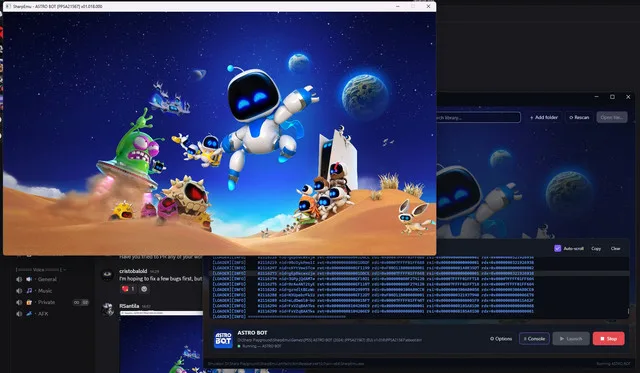Clear the console log
The width and height of the screenshot is (640, 373).
pyautogui.click(x=615, y=248)
